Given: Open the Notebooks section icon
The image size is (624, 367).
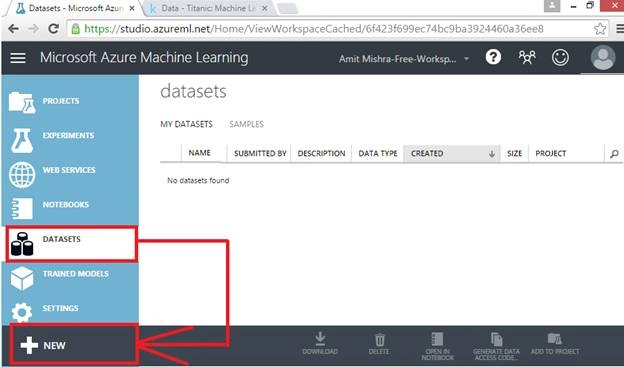Looking at the screenshot, I should tap(22, 209).
